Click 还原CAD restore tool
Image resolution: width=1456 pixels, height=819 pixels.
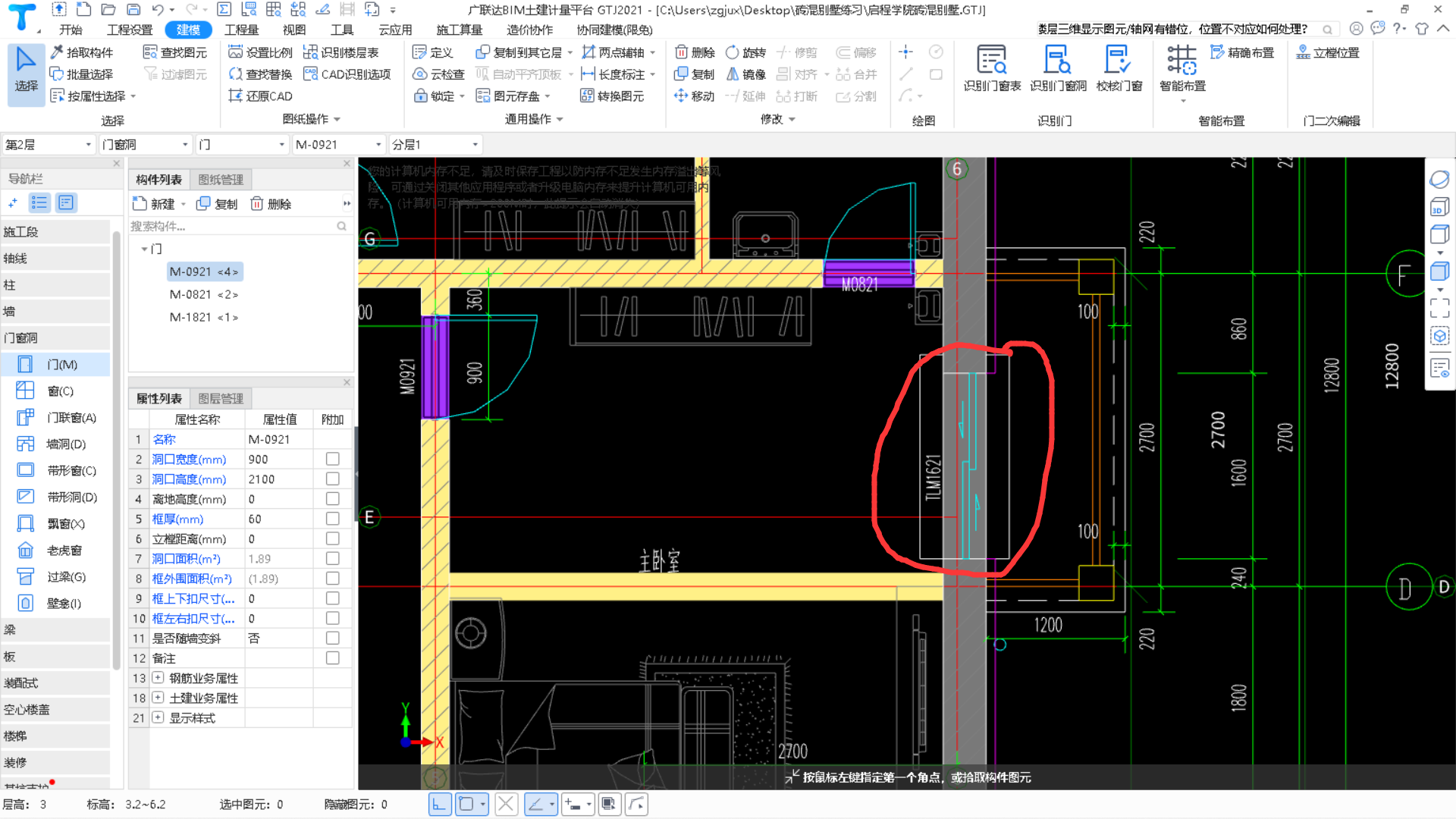pyautogui.click(x=260, y=96)
